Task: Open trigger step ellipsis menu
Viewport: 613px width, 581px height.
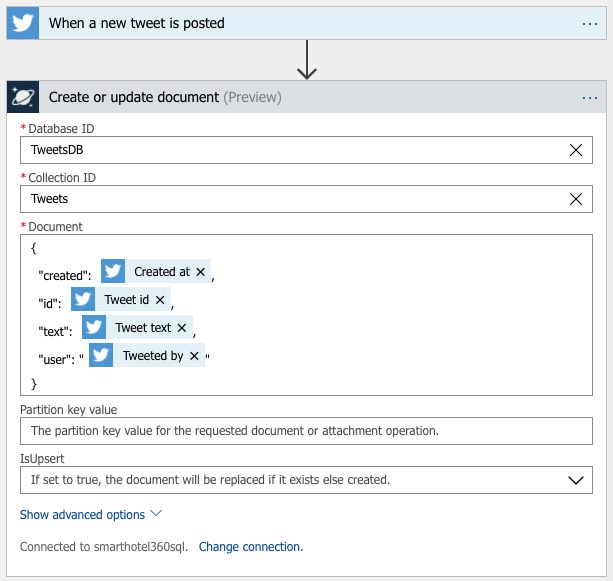Action: click(x=589, y=23)
